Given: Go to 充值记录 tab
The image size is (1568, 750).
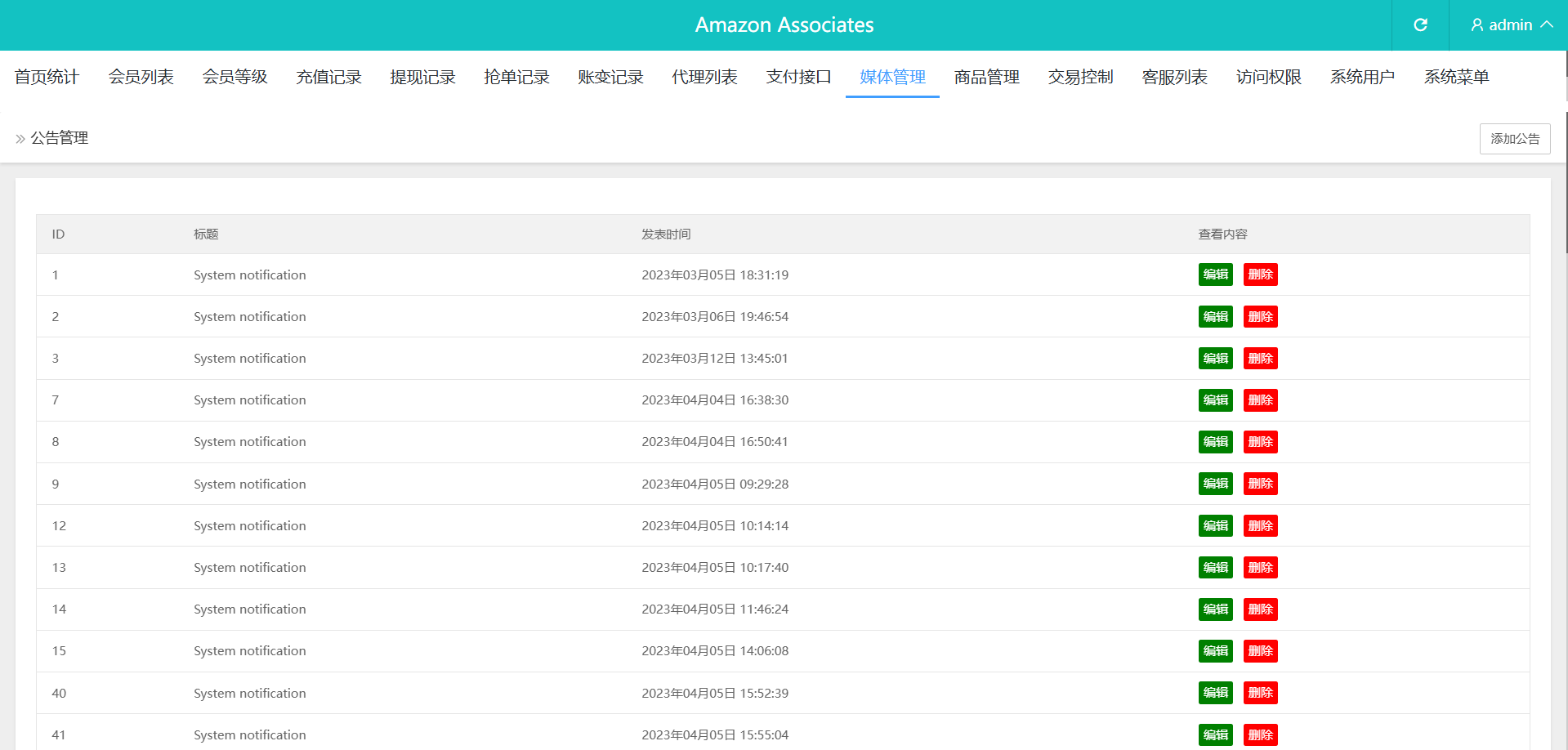Looking at the screenshot, I should (x=328, y=77).
